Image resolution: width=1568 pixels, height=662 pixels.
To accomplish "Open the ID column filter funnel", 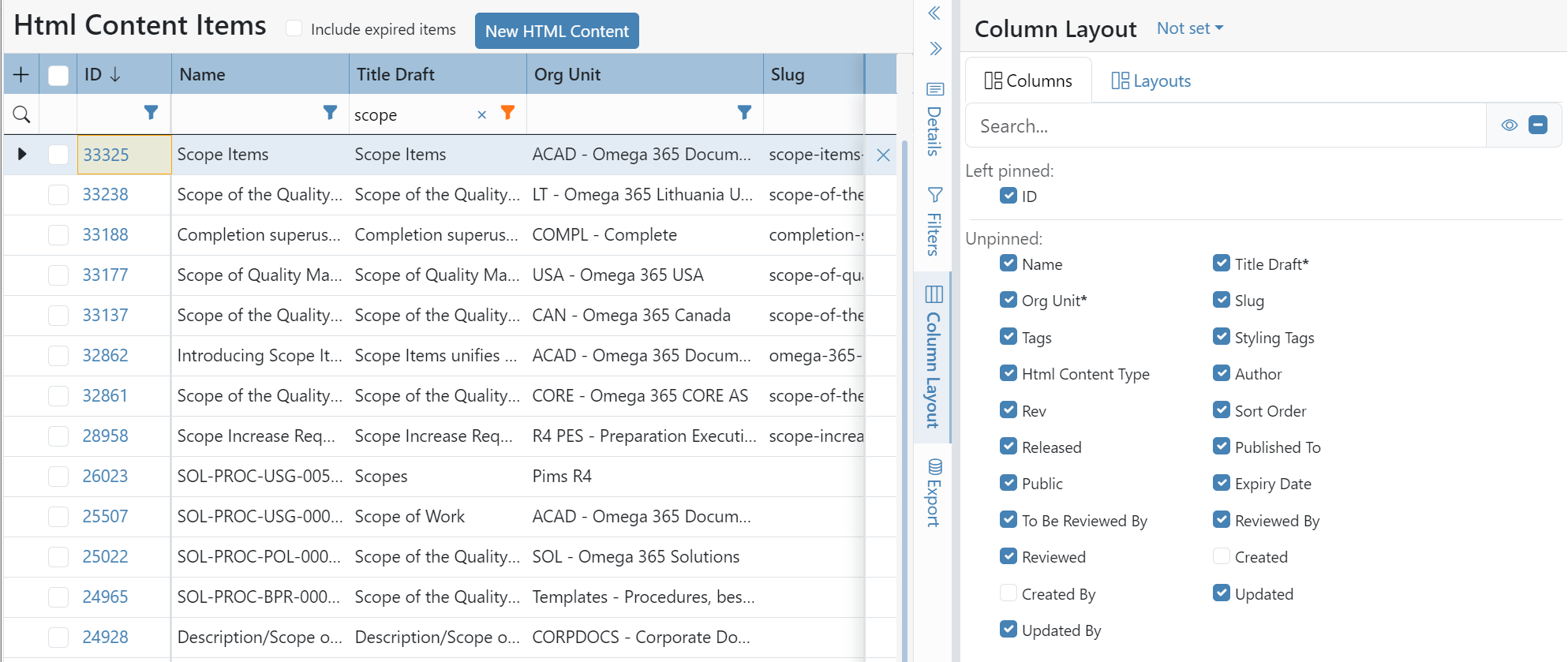I will click(x=151, y=113).
